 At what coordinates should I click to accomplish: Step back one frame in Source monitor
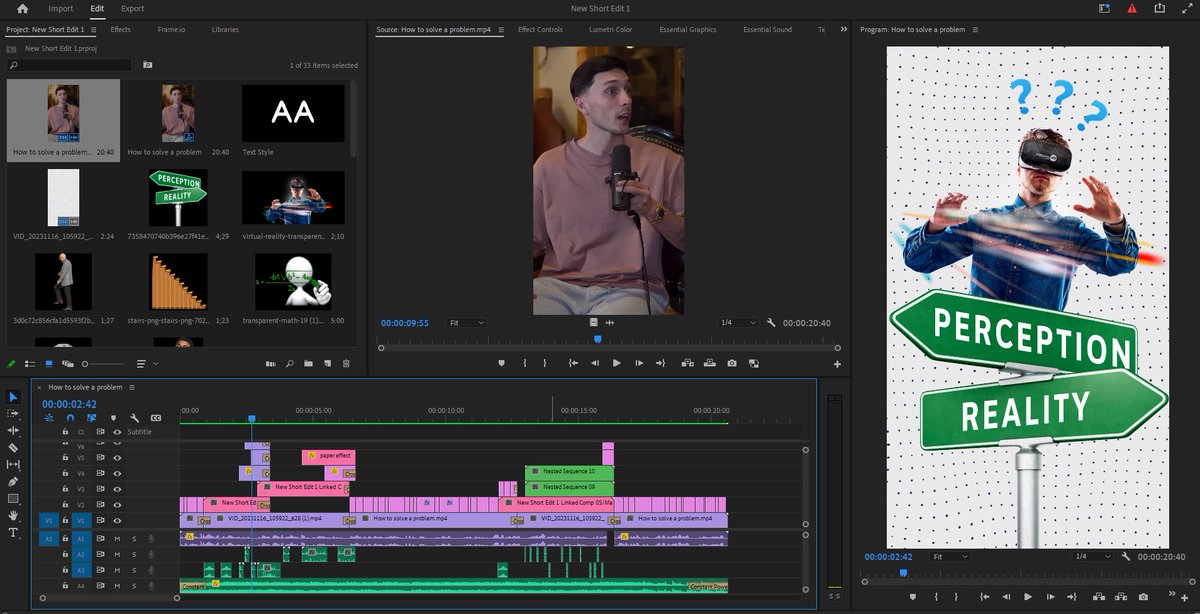tap(595, 363)
